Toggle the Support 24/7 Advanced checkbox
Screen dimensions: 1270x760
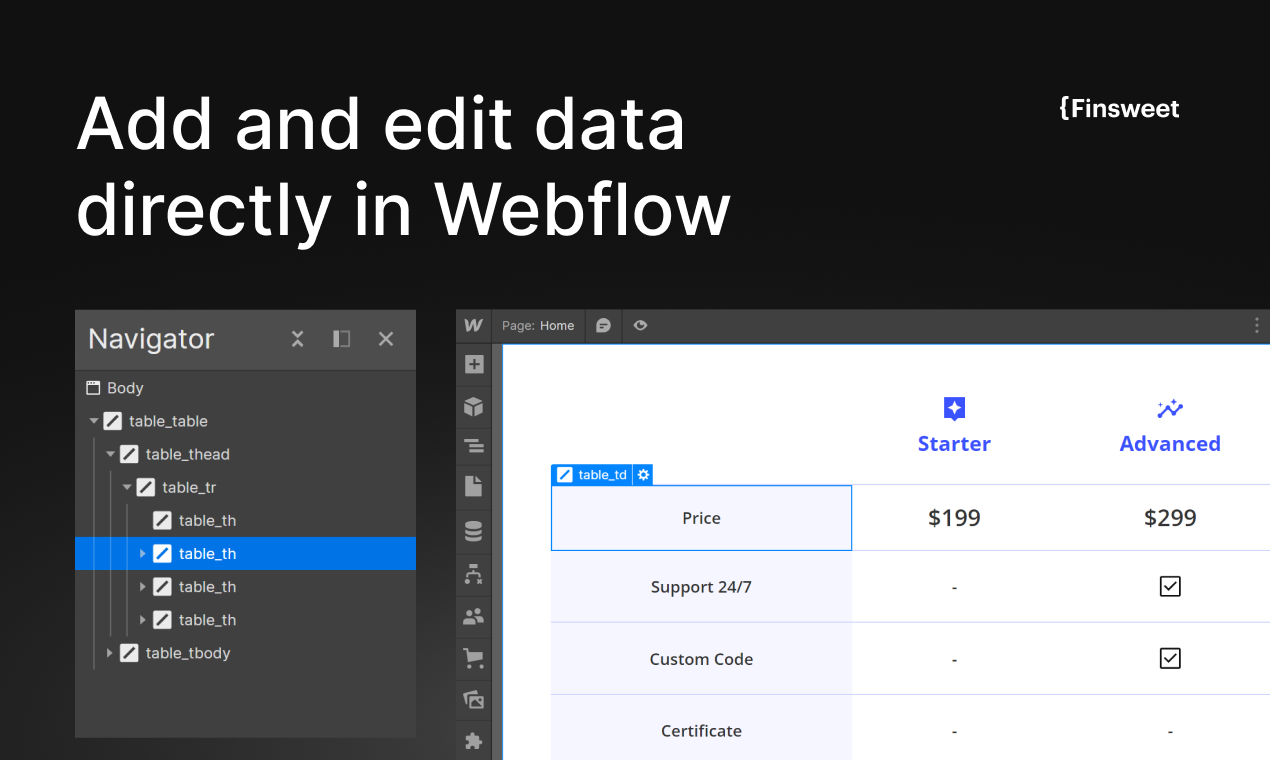tap(1170, 586)
